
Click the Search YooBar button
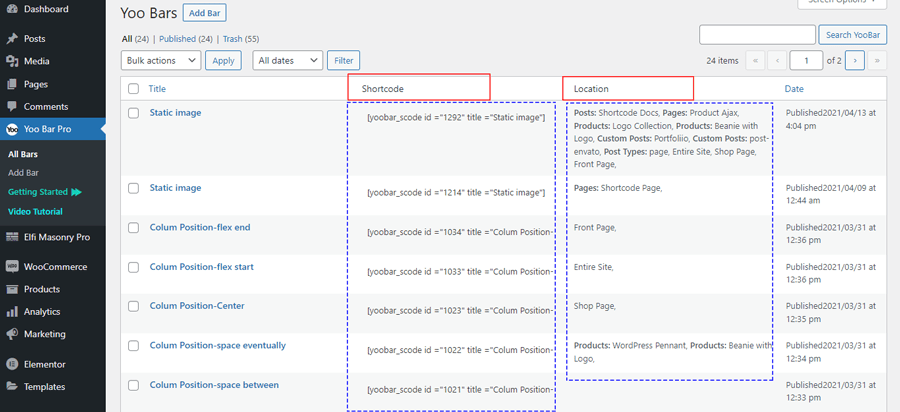(x=852, y=35)
